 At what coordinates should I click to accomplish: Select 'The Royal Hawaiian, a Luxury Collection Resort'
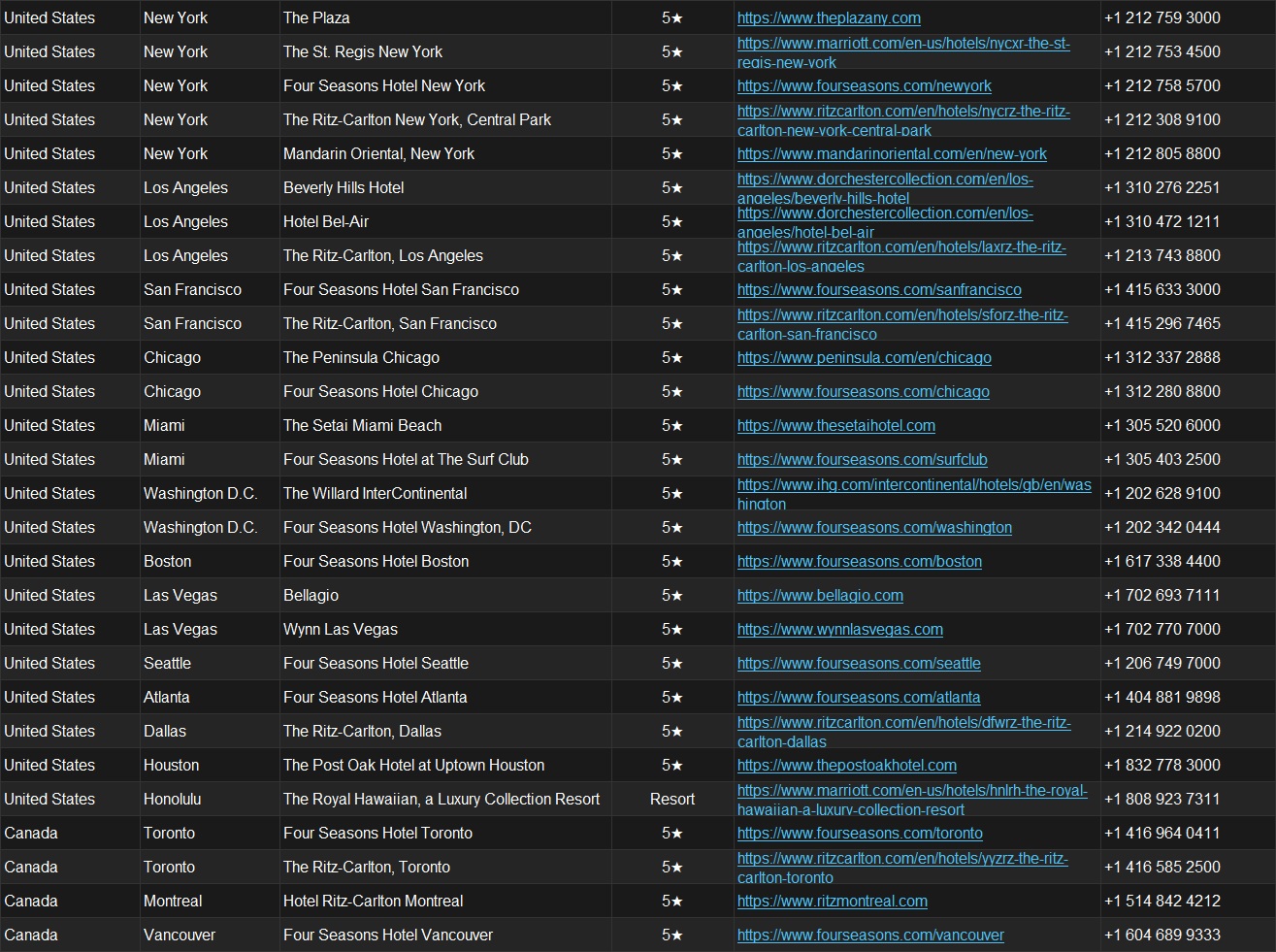445,799
